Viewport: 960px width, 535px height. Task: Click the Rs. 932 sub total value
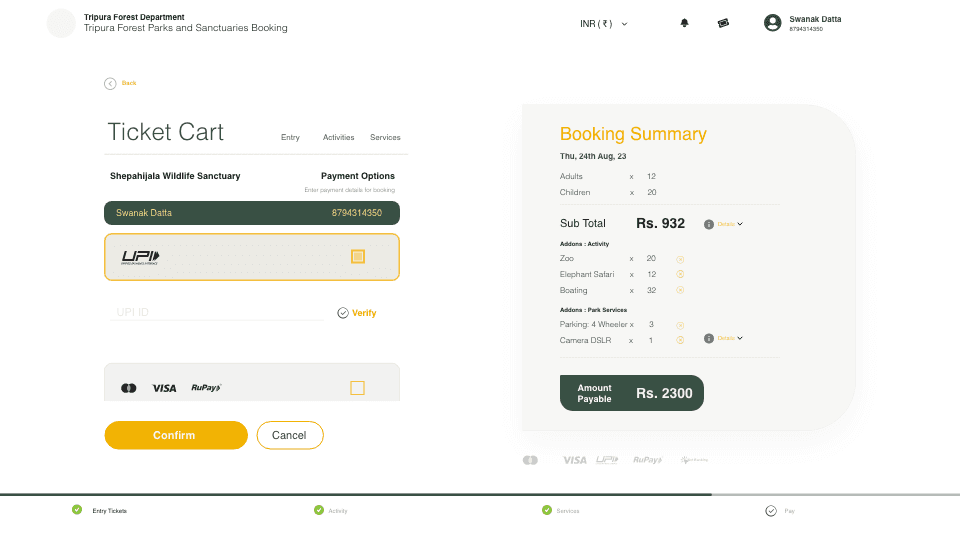(x=660, y=223)
